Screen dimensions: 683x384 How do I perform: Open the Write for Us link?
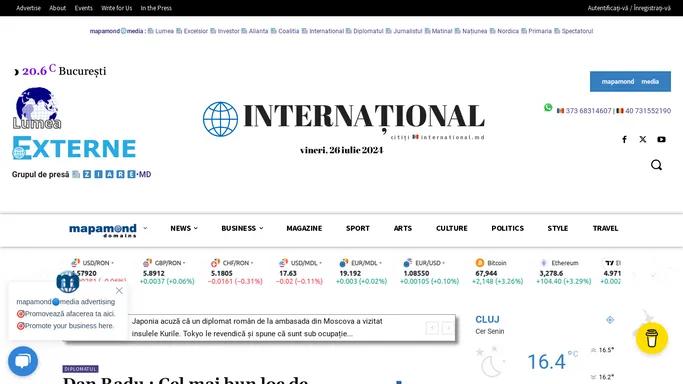116,8
